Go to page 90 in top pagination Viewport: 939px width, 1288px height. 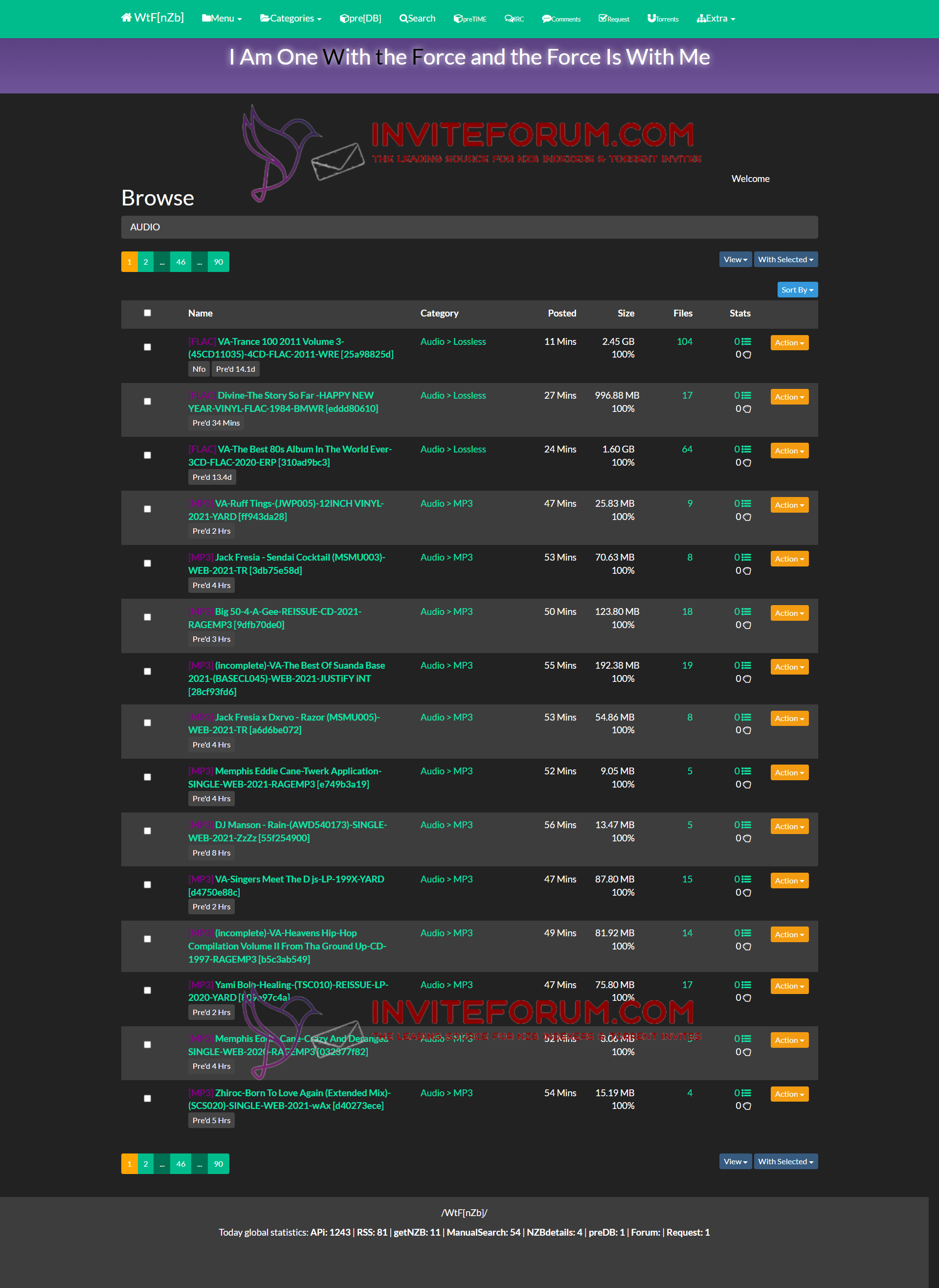click(x=218, y=262)
